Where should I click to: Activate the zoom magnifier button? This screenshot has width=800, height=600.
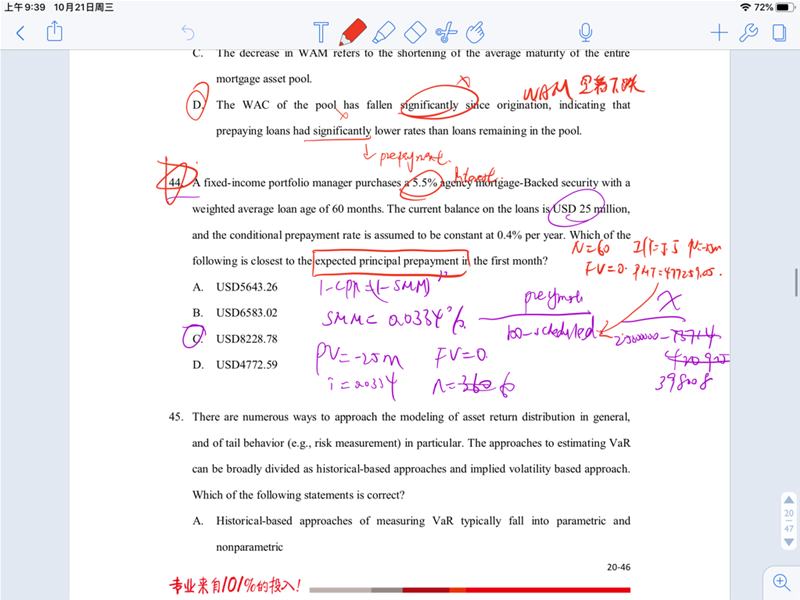[x=781, y=582]
